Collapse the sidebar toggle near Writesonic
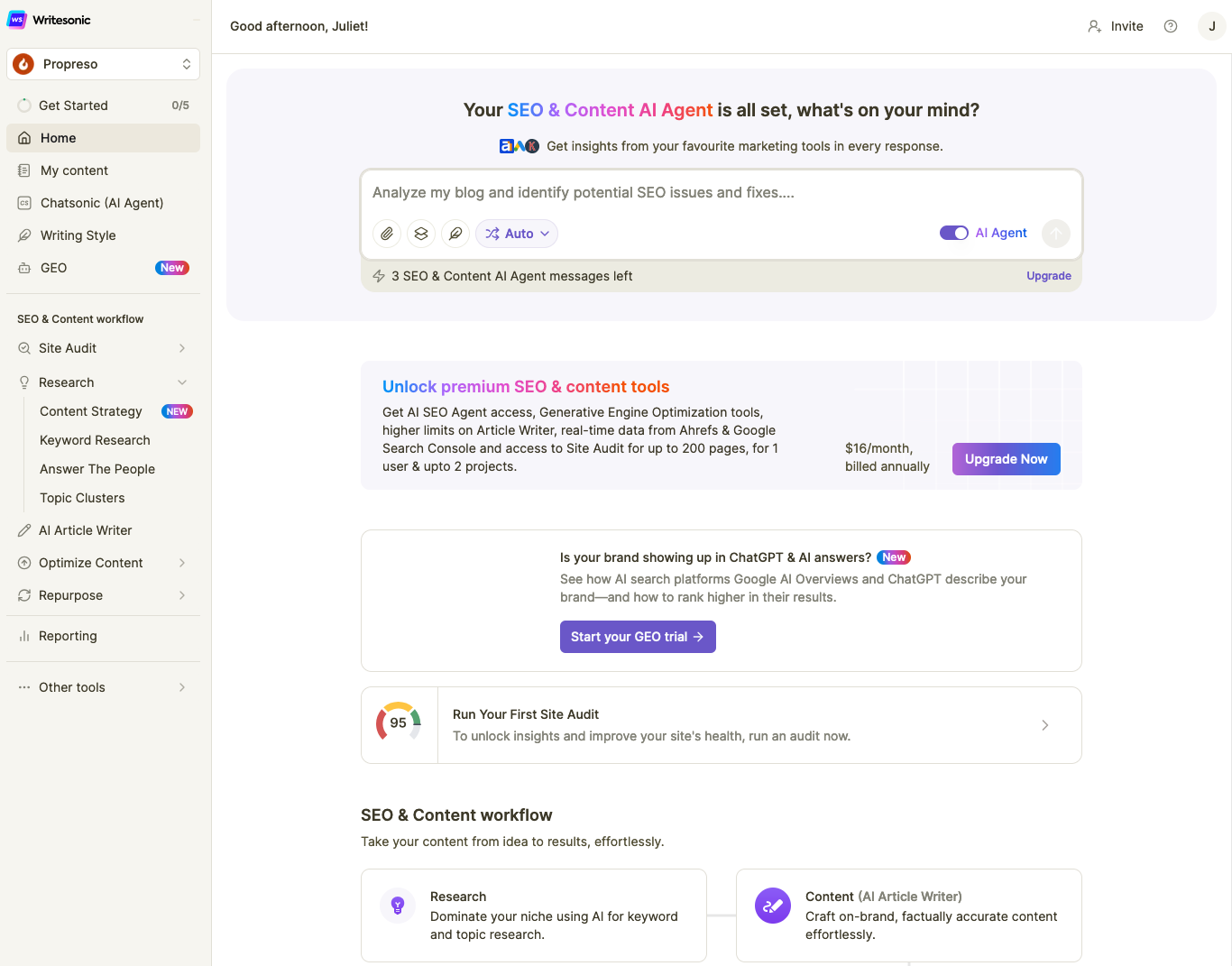Viewport: 1232px width, 966px height. click(x=196, y=20)
